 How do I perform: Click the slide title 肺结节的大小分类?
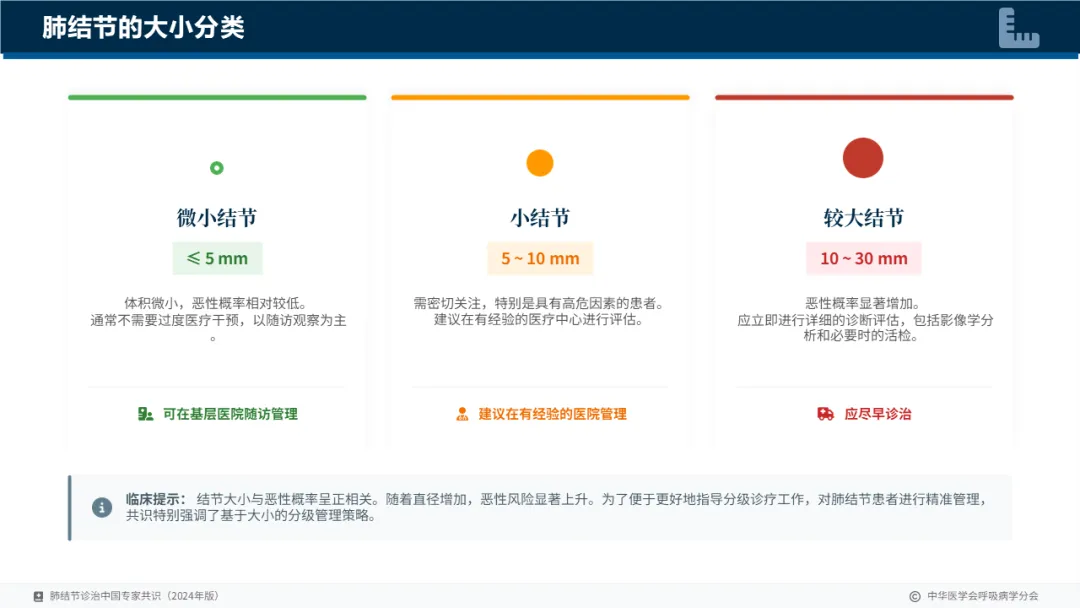click(x=143, y=28)
